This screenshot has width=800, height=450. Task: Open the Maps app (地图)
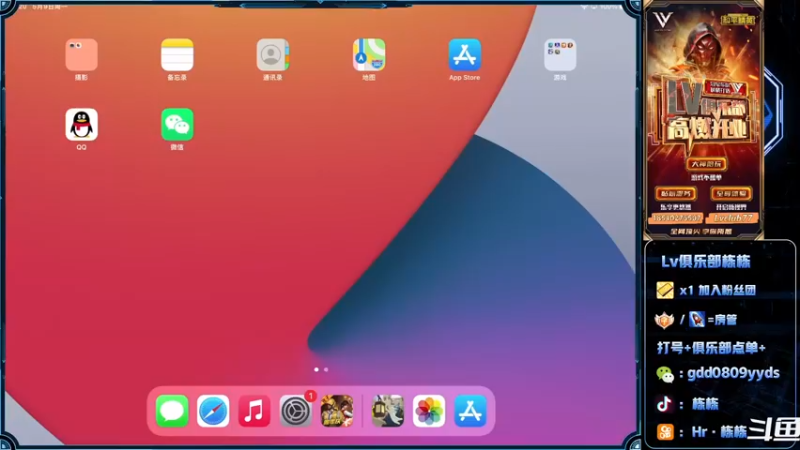(369, 55)
